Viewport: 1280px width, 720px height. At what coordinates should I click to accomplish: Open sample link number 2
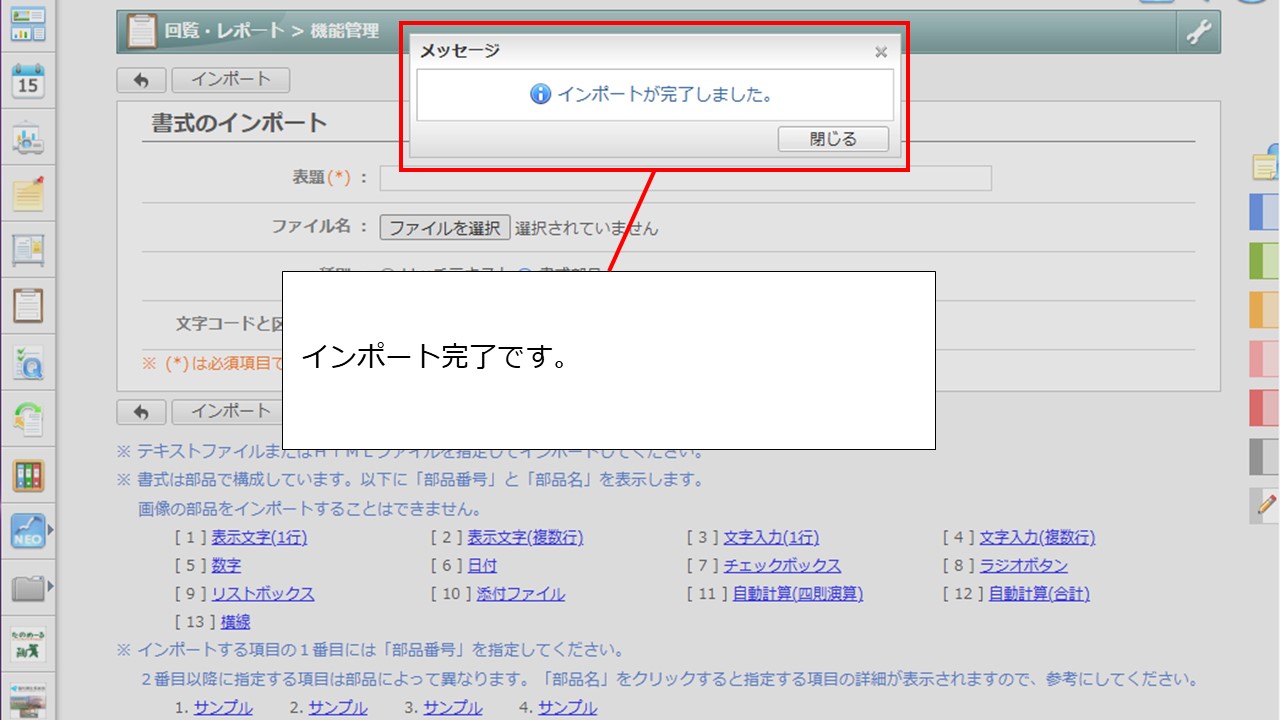click(338, 708)
